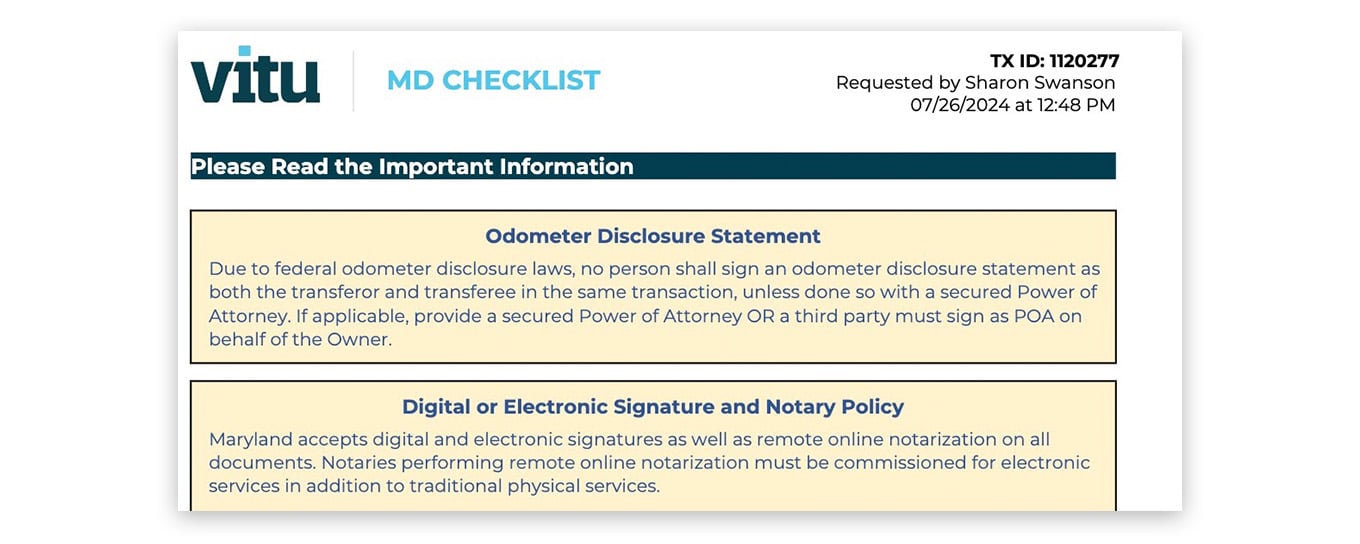Click the date 07/26/2024

click(959, 104)
